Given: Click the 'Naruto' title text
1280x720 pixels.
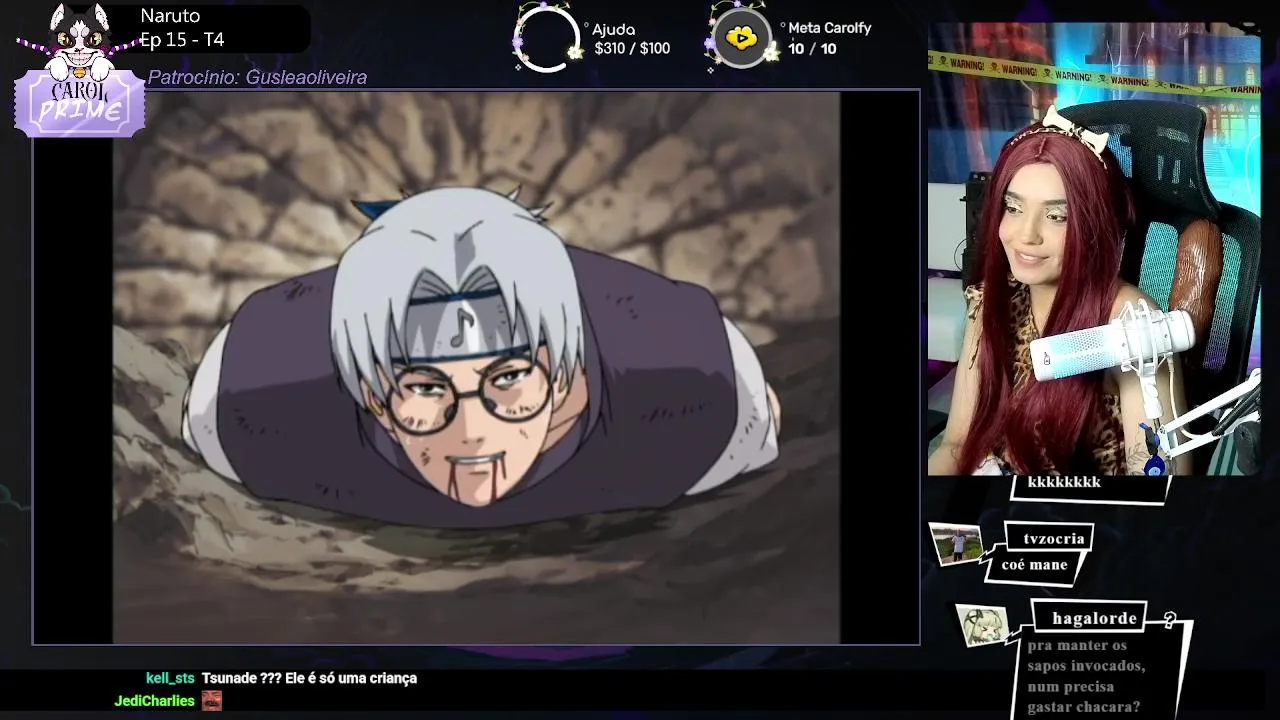Looking at the screenshot, I should click(x=170, y=16).
